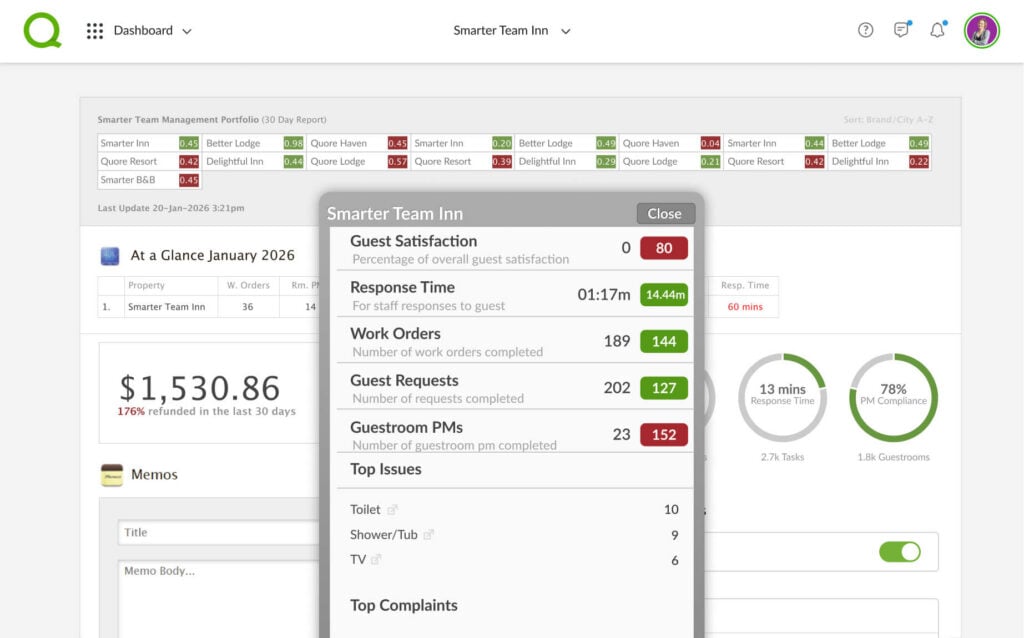Select the Quore Lodge 0.21 tile
Screen dimensions: 1024x638
point(670,161)
